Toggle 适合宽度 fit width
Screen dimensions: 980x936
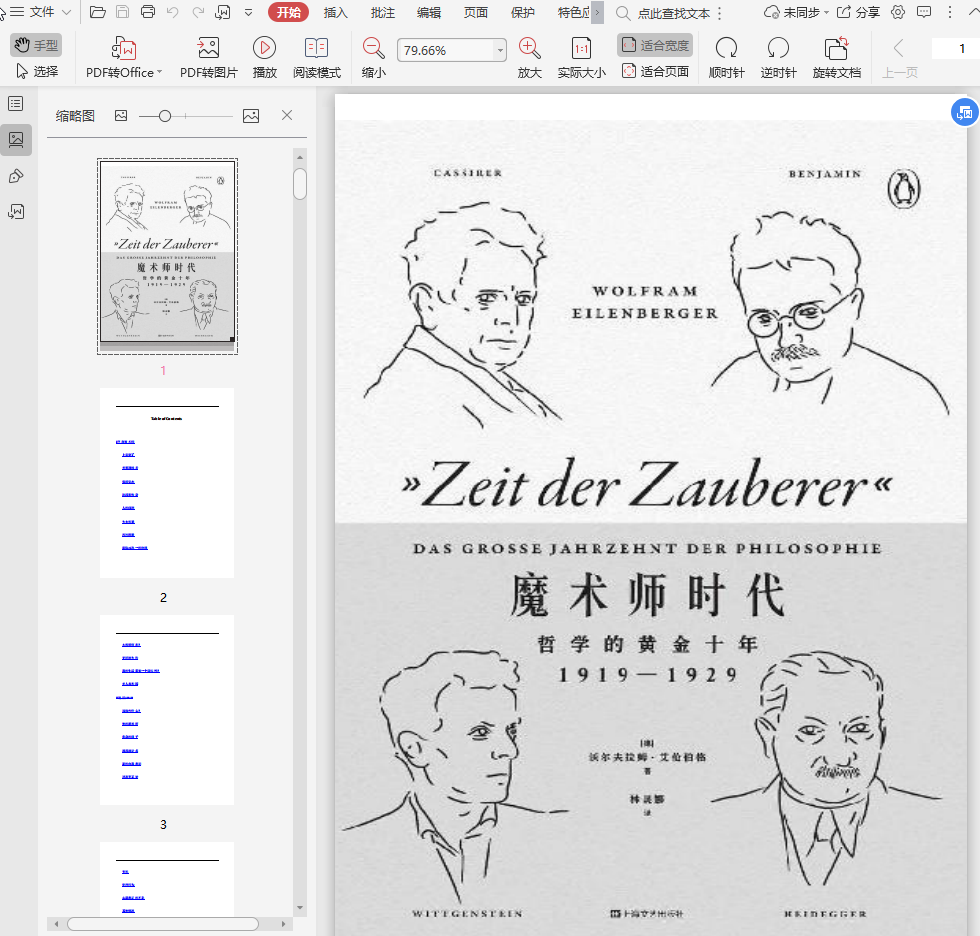click(x=655, y=45)
